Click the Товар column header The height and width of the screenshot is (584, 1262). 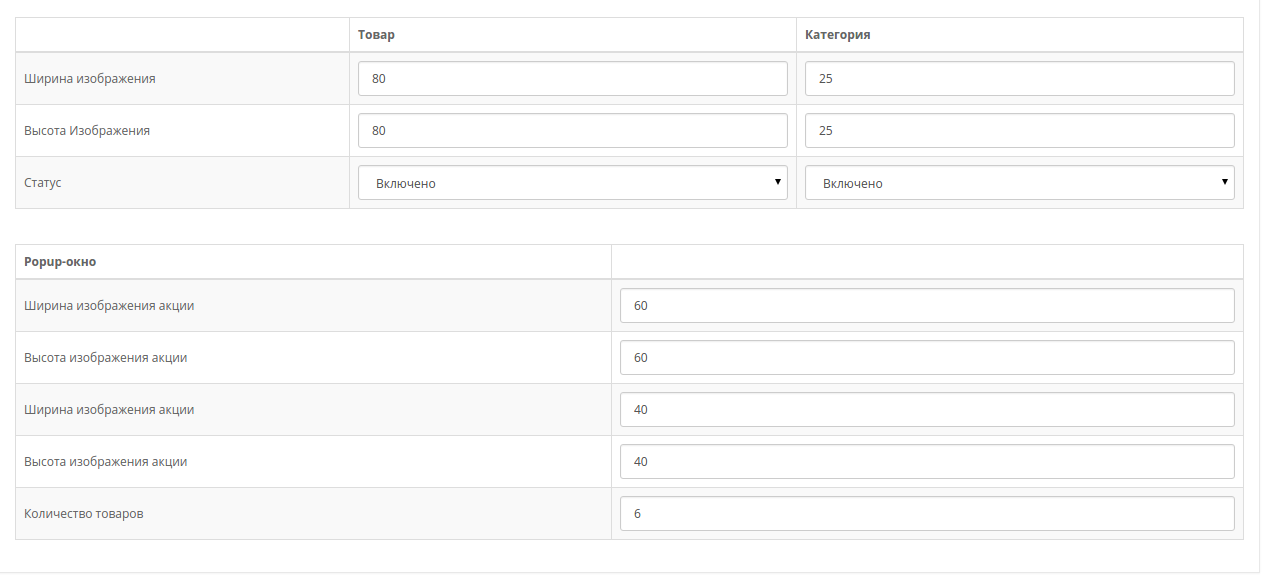[376, 34]
